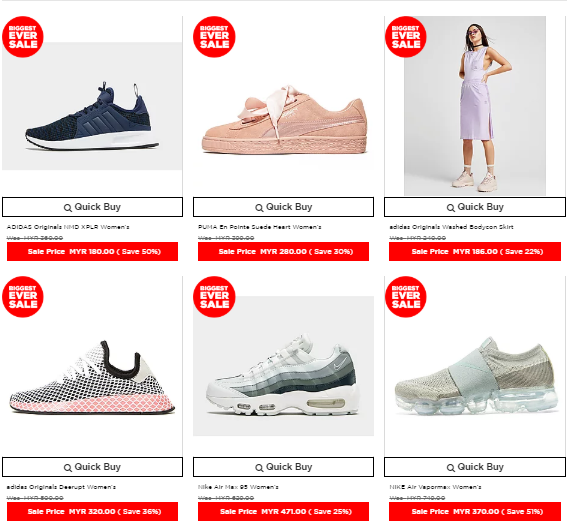Click the Biggest Ever Sale badge on Deerupt
This screenshot has height=531, width=569.
pyautogui.click(x=23, y=297)
